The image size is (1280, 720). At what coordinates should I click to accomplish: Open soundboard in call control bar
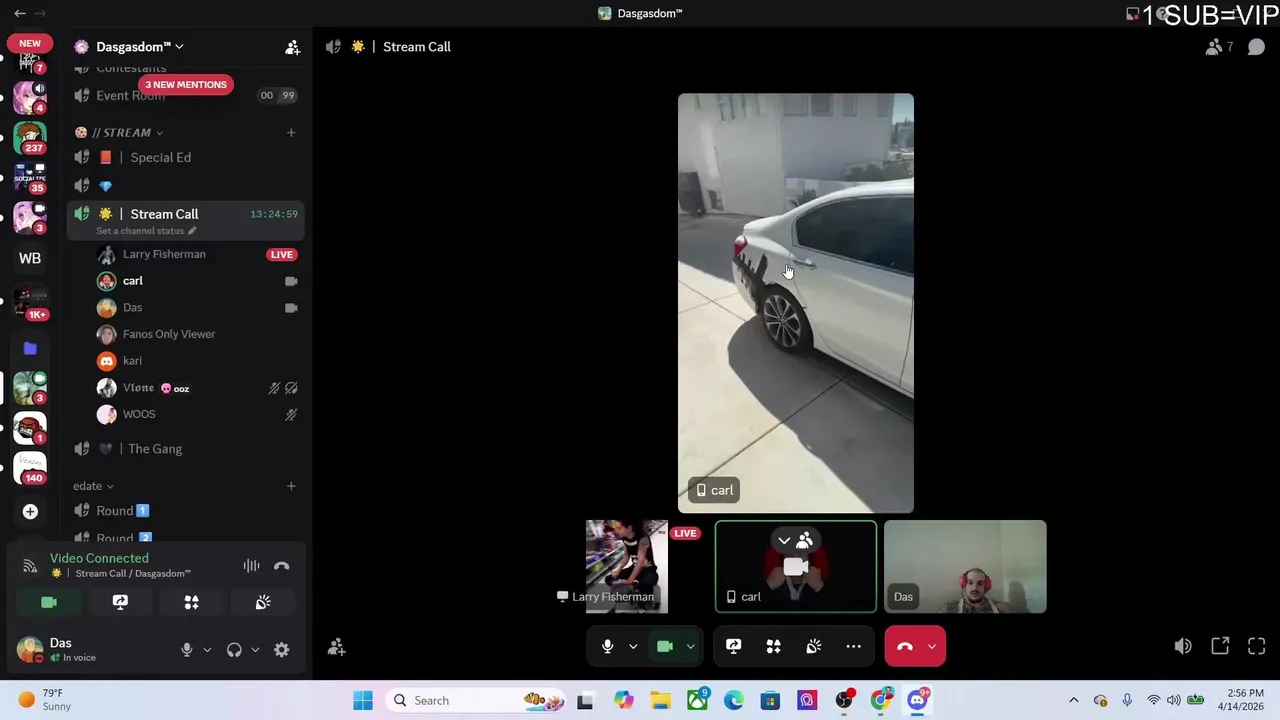click(x=813, y=646)
